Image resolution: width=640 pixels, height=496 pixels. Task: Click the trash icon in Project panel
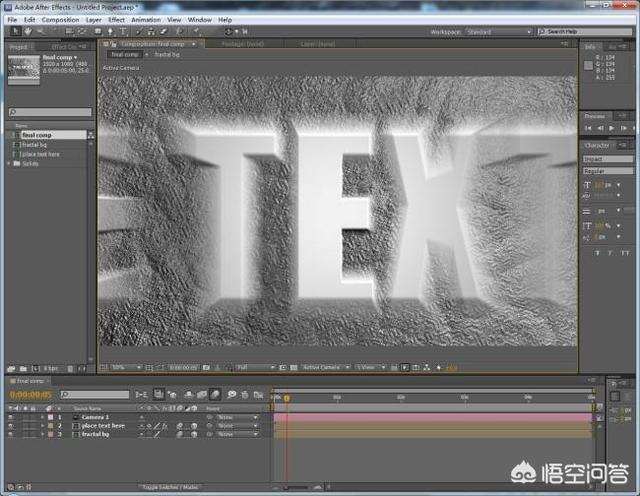[70, 369]
